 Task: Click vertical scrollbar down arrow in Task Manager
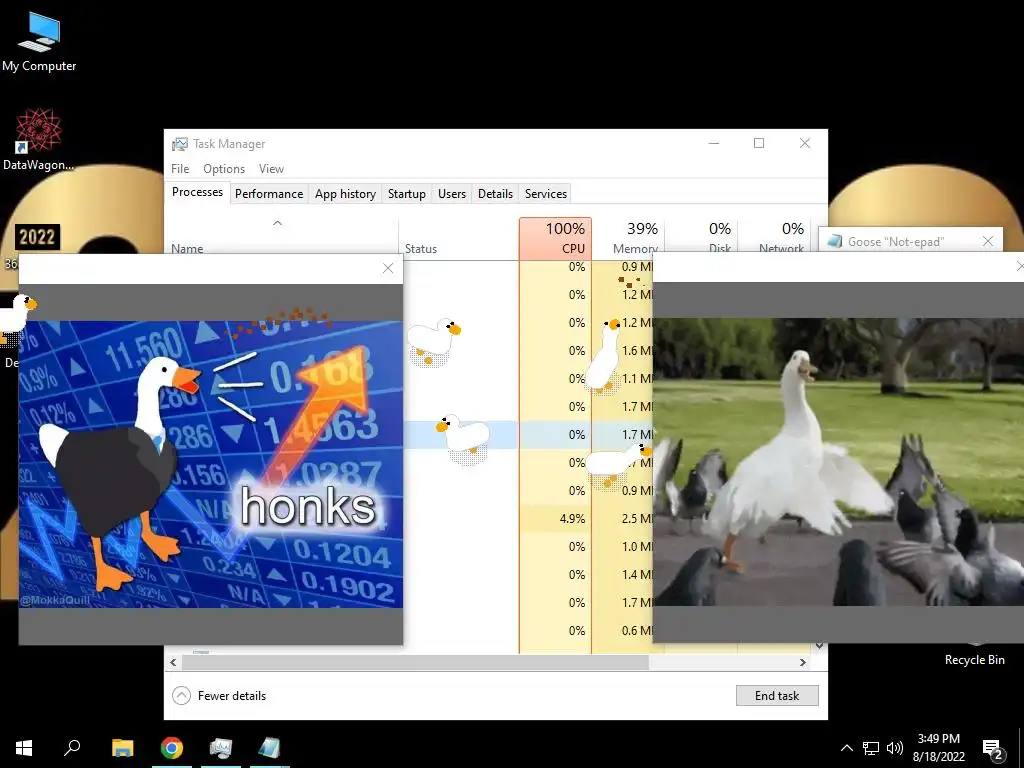[819, 646]
